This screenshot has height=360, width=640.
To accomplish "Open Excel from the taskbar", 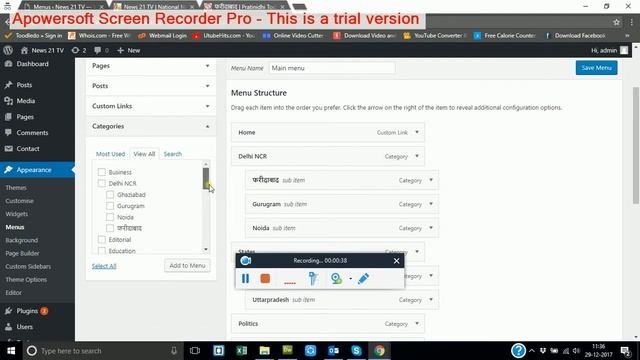I will pos(242,351).
